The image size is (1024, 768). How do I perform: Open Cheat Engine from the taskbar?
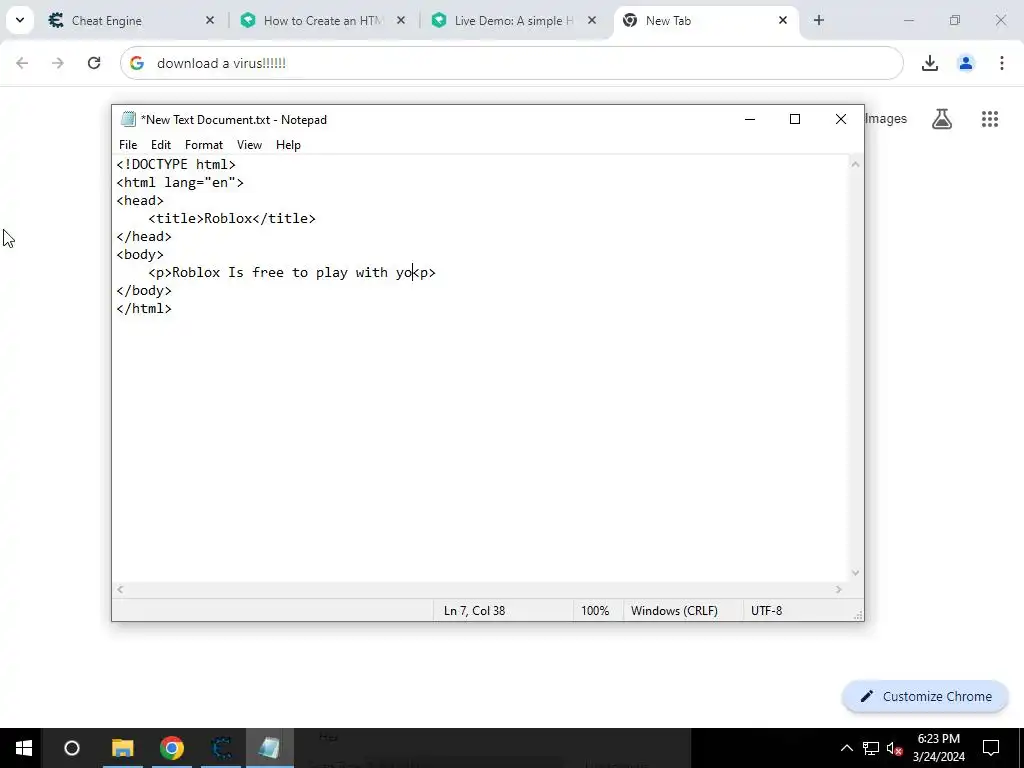221,748
